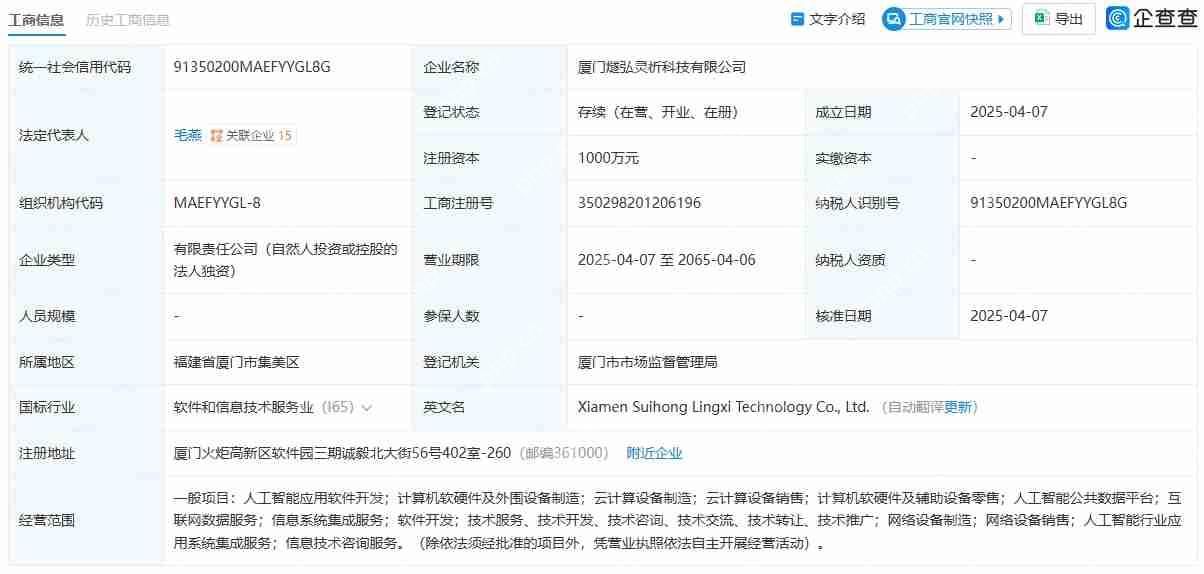Select 核准日期 value 2025-04-07
This screenshot has height=574, width=1204.
pos(1009,316)
